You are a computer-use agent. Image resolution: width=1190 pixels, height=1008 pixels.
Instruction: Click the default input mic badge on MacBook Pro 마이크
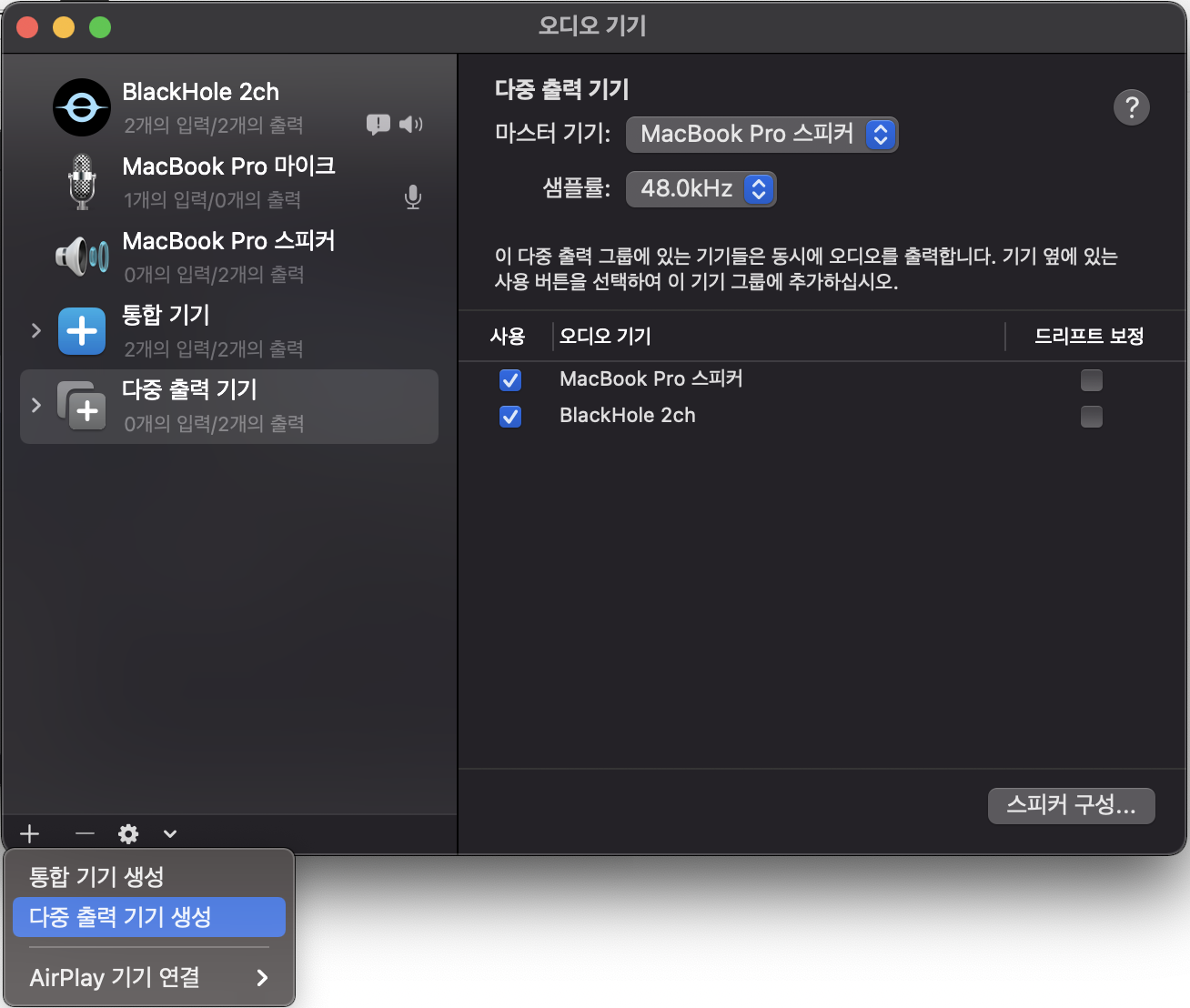413,197
